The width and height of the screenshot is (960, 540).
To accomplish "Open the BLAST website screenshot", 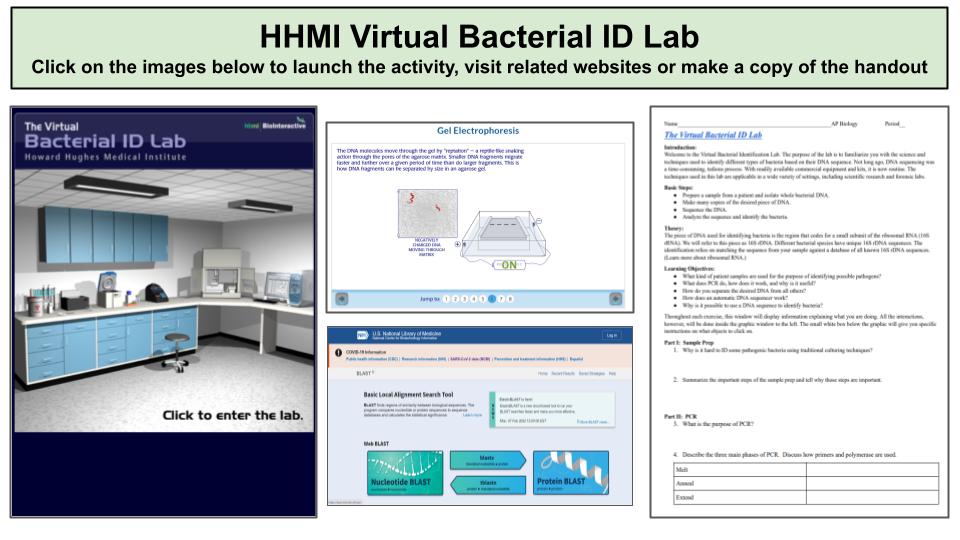I will tap(480, 416).
